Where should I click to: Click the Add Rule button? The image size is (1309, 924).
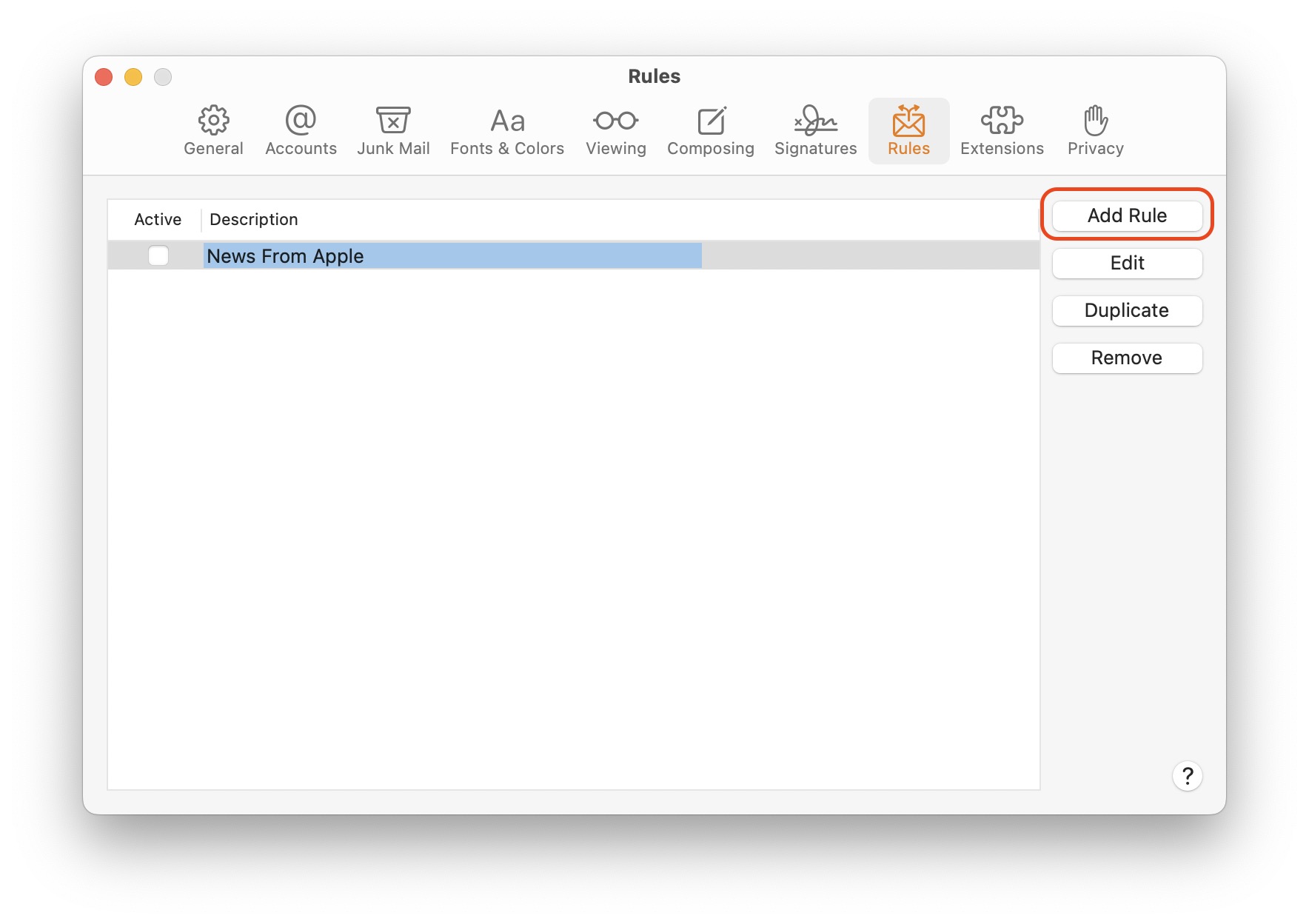(x=1127, y=215)
